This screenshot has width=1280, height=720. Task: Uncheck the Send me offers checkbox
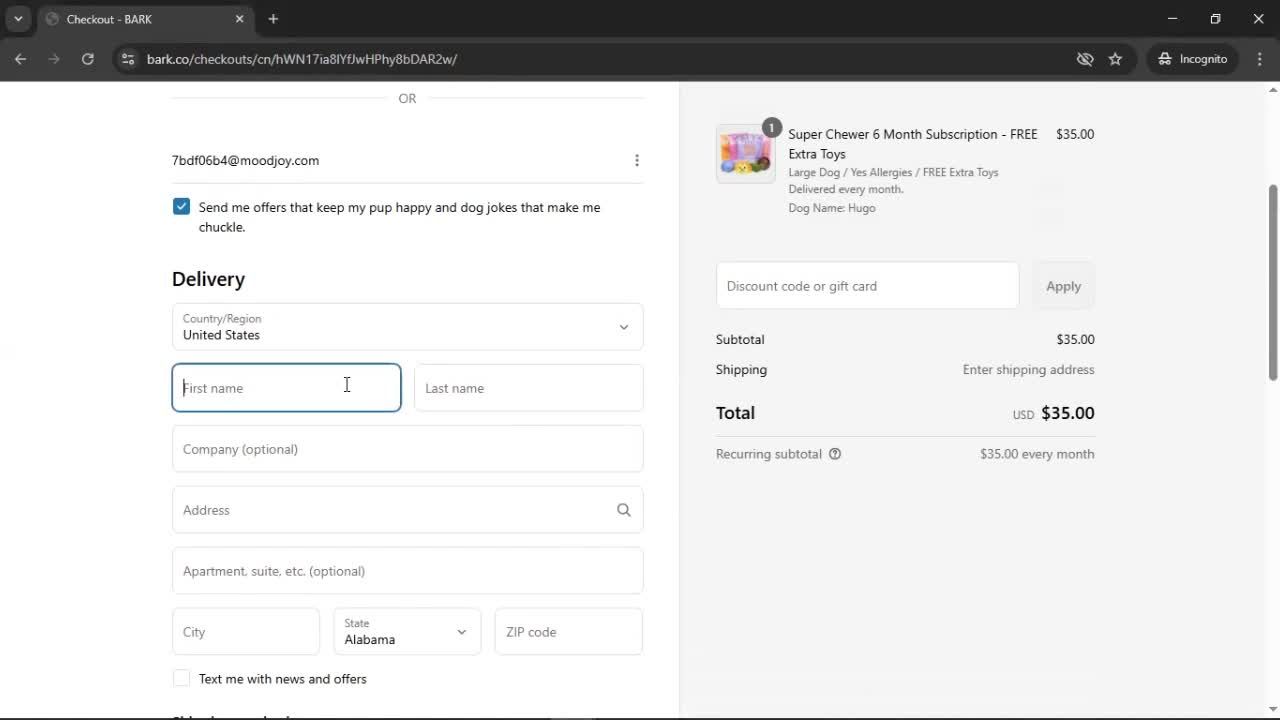pyautogui.click(x=181, y=207)
